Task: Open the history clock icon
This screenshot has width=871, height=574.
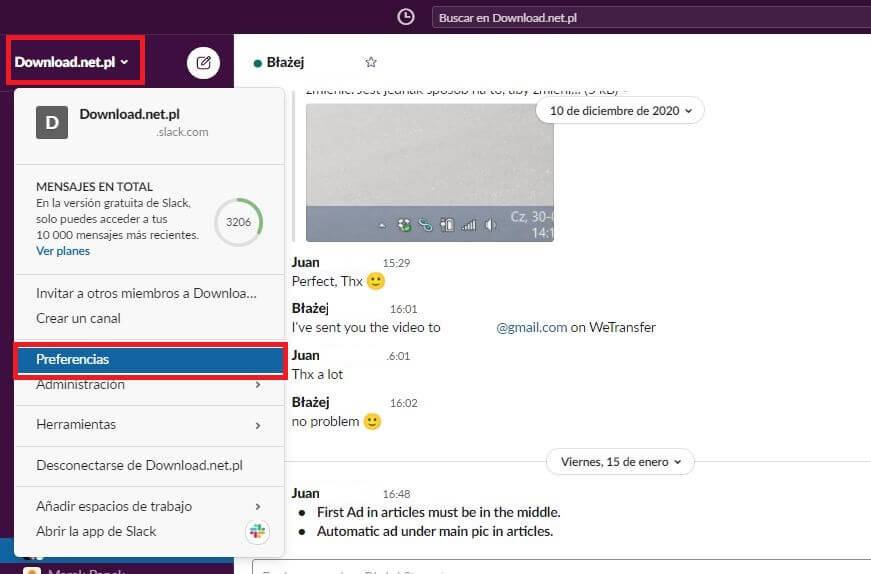Action: [406, 17]
